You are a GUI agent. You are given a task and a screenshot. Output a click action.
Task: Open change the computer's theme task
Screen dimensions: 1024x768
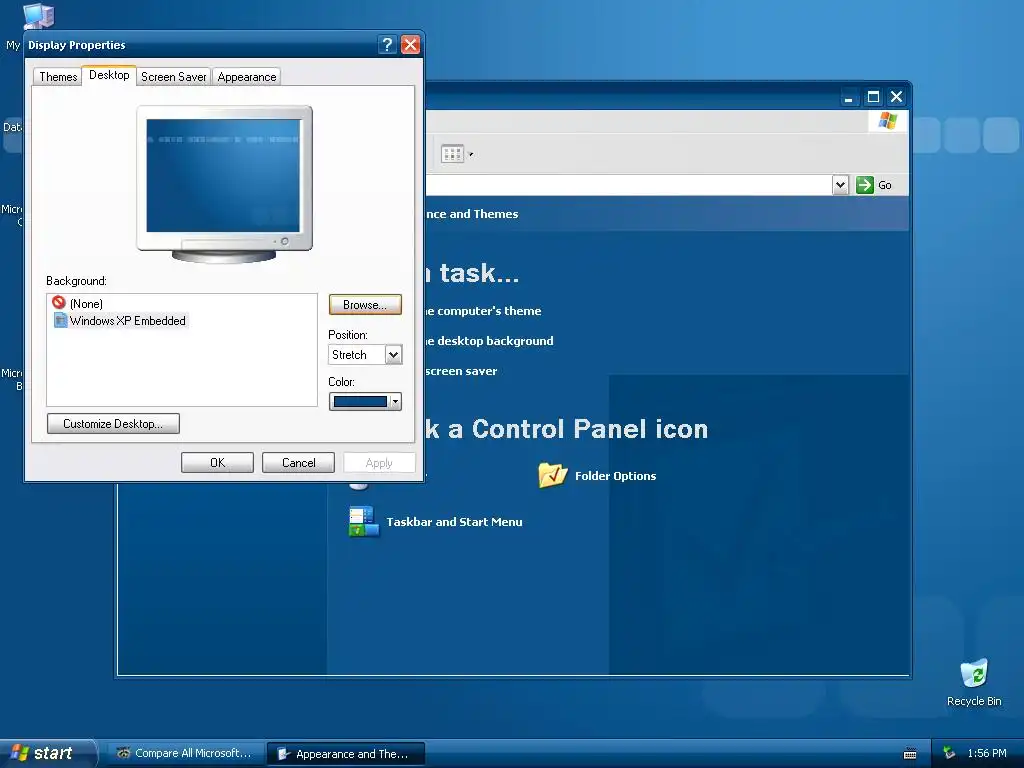tap(483, 311)
